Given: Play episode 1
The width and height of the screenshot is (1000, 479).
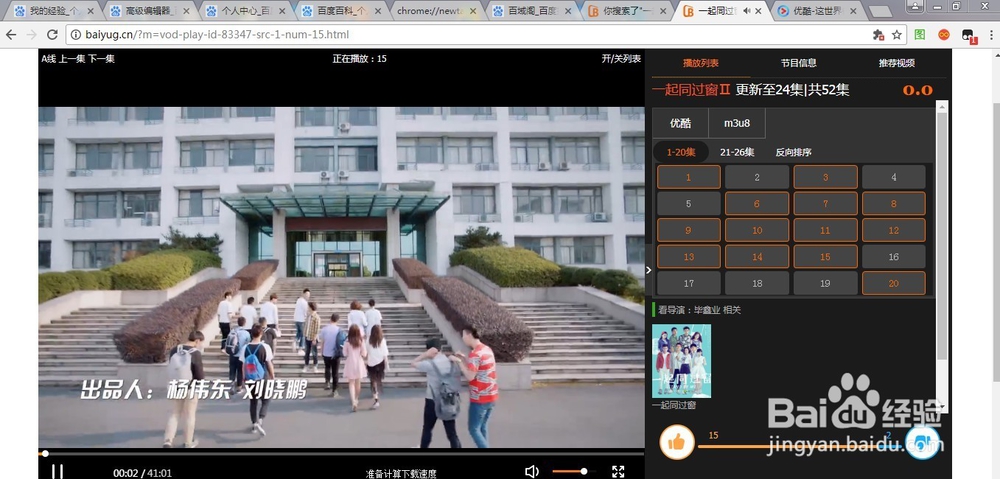Looking at the screenshot, I should click(689, 177).
